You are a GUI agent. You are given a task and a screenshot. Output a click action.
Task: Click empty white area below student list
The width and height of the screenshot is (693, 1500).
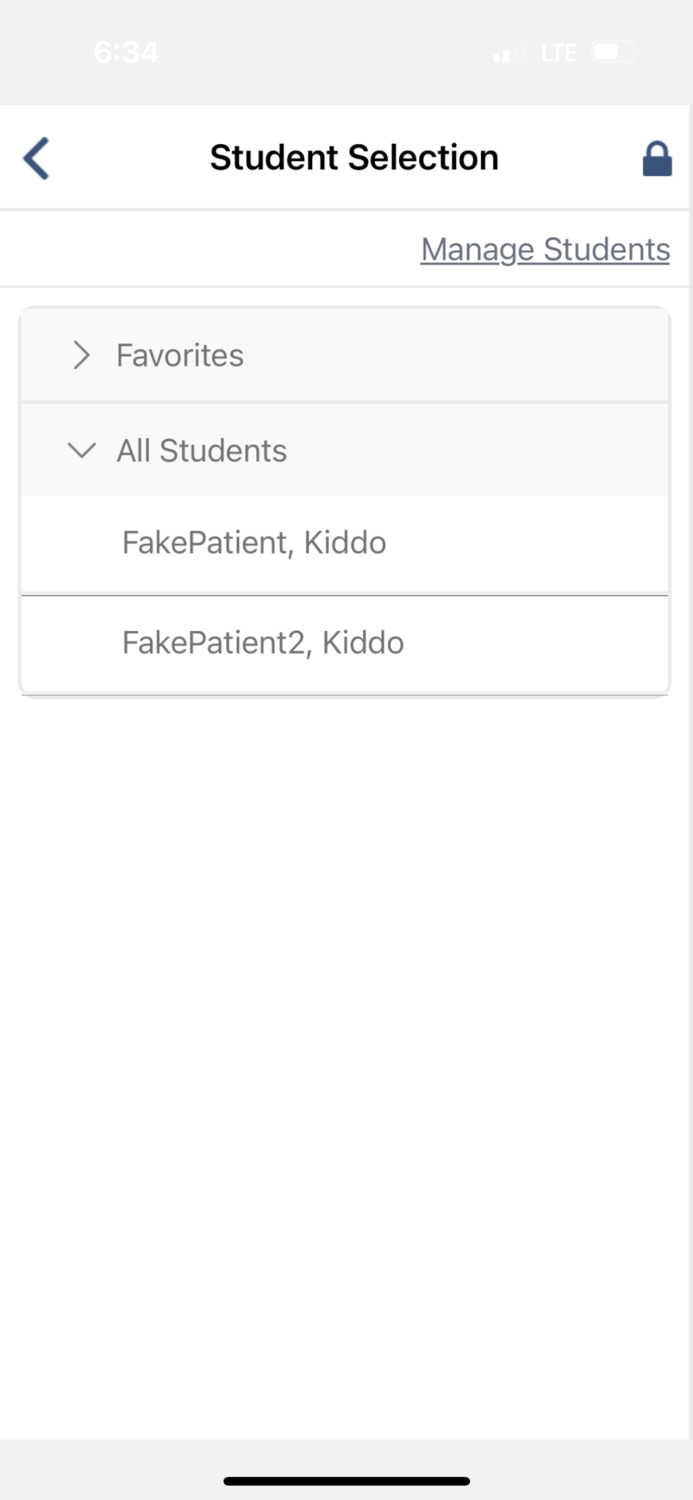click(x=346, y=1000)
